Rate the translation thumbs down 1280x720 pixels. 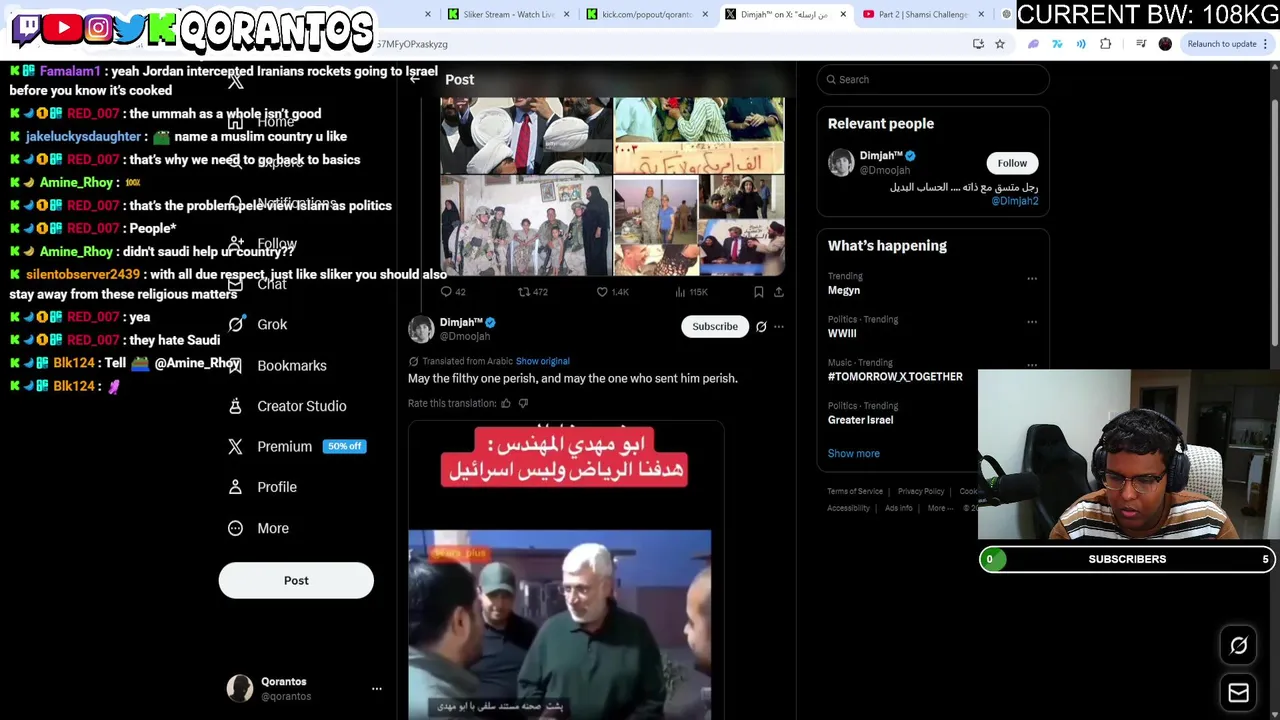point(523,403)
